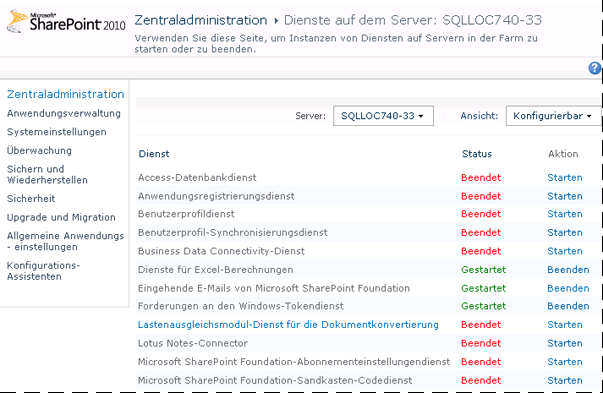
Task: Select Zentraladministration in the left navigation
Action: pos(65,94)
